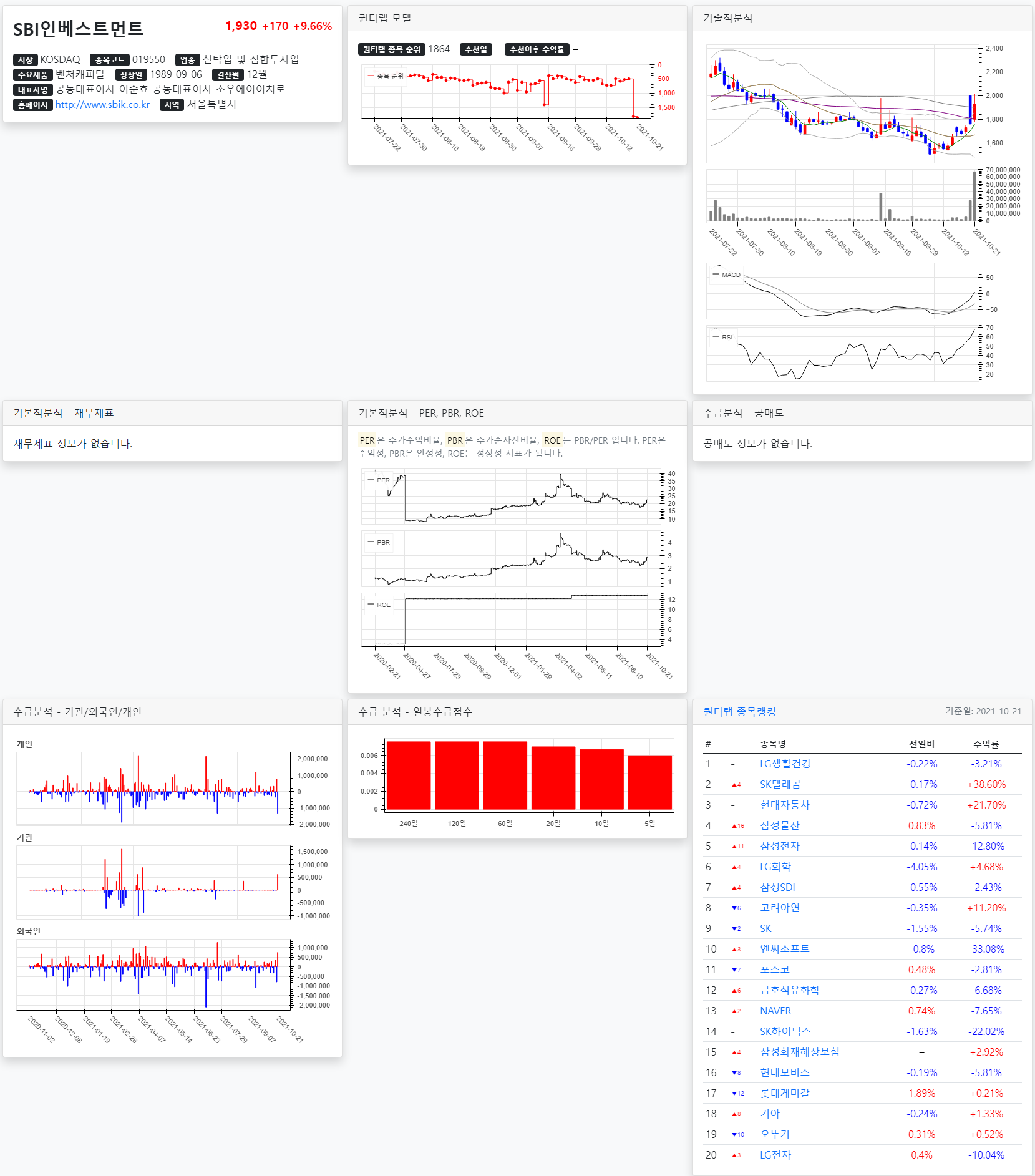
Task: Click the 종목명 column header
Action: (773, 744)
